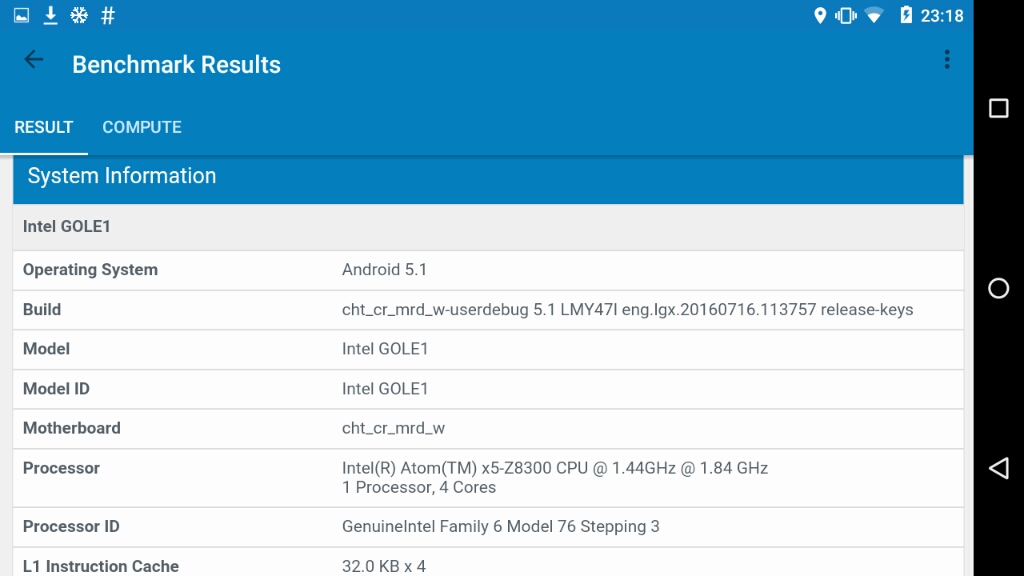Image resolution: width=1024 pixels, height=576 pixels.
Task: Tap the snowflake status bar icon
Action: 78,15
